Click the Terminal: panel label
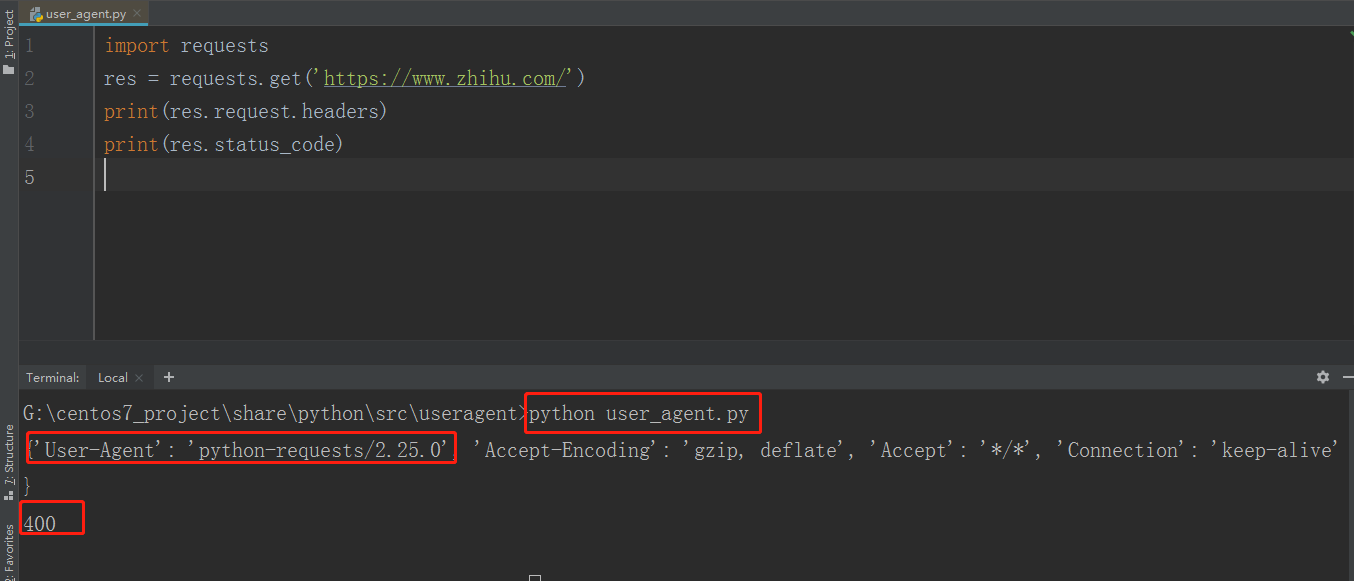 (x=52, y=377)
